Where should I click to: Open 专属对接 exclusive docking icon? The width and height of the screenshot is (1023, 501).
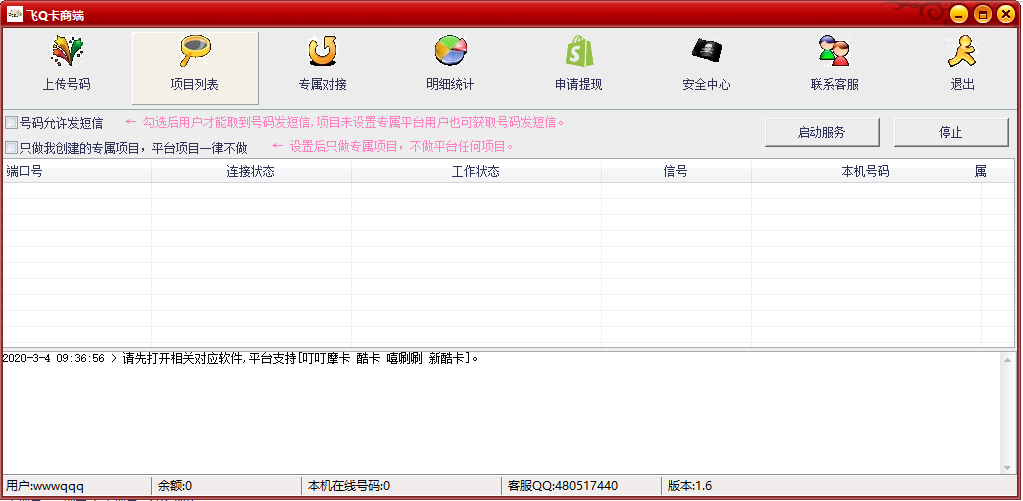(322, 51)
